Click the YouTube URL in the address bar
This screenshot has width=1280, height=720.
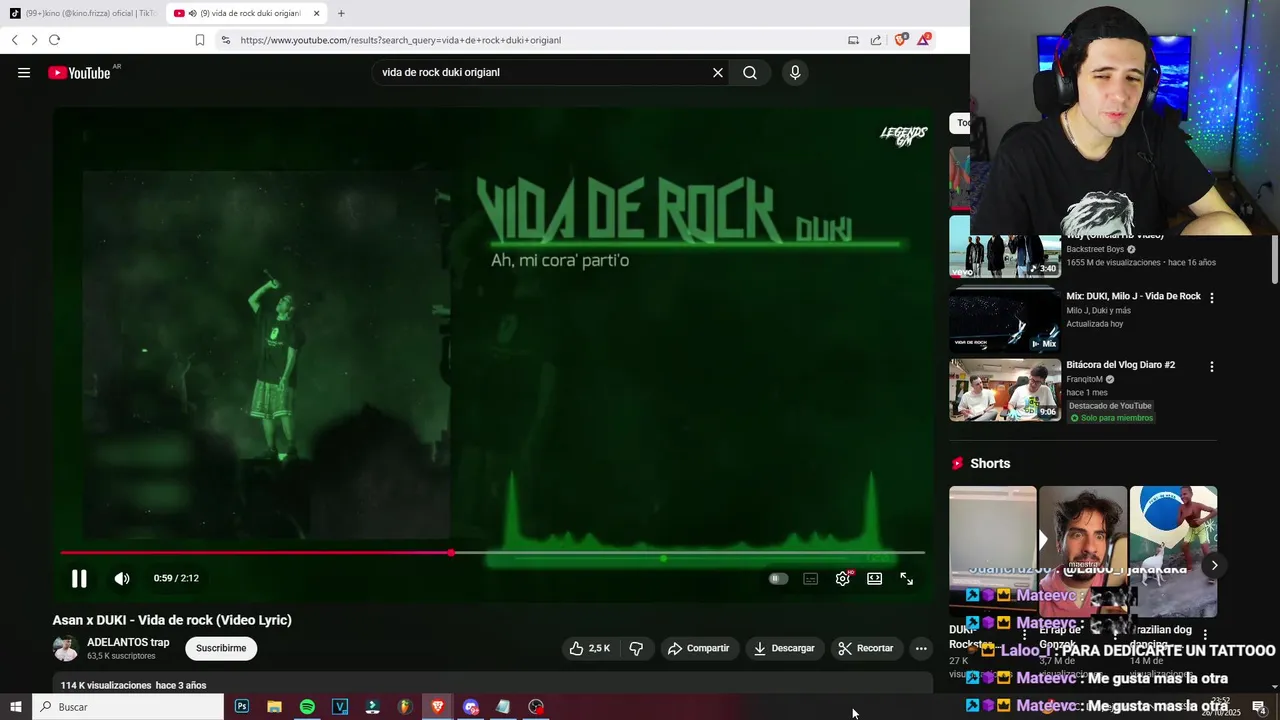pos(400,40)
